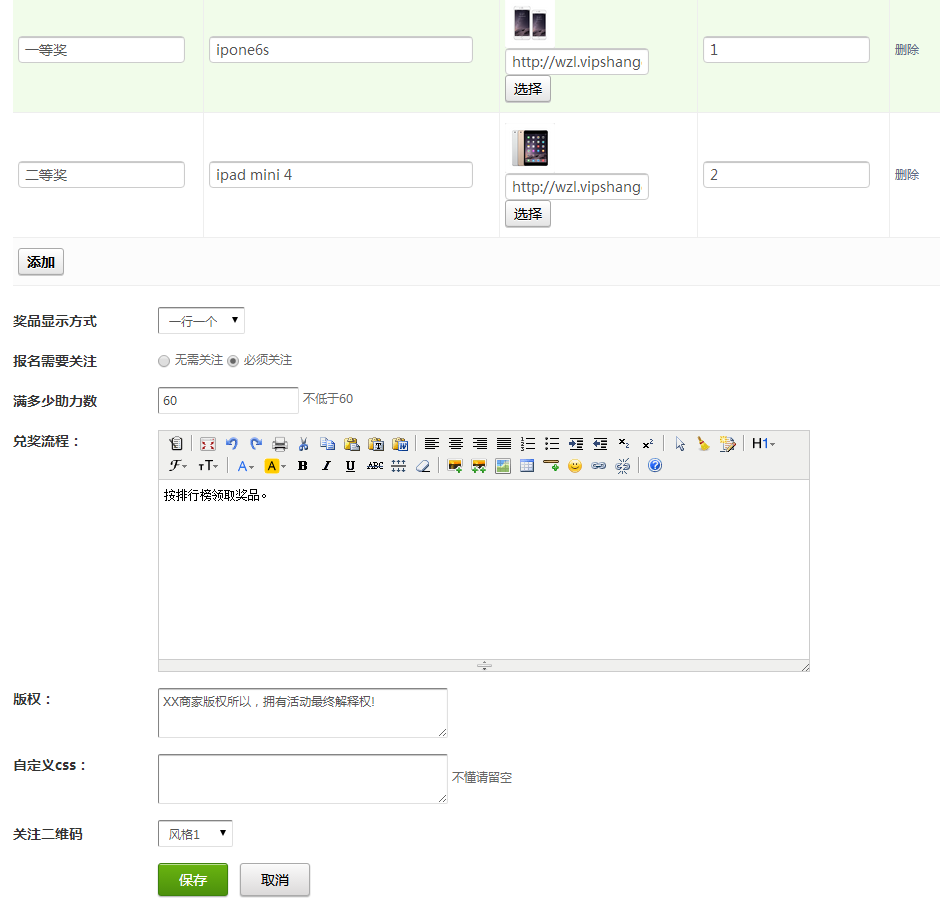Click the insert hyperlink icon
940x911 pixels.
tap(599, 466)
